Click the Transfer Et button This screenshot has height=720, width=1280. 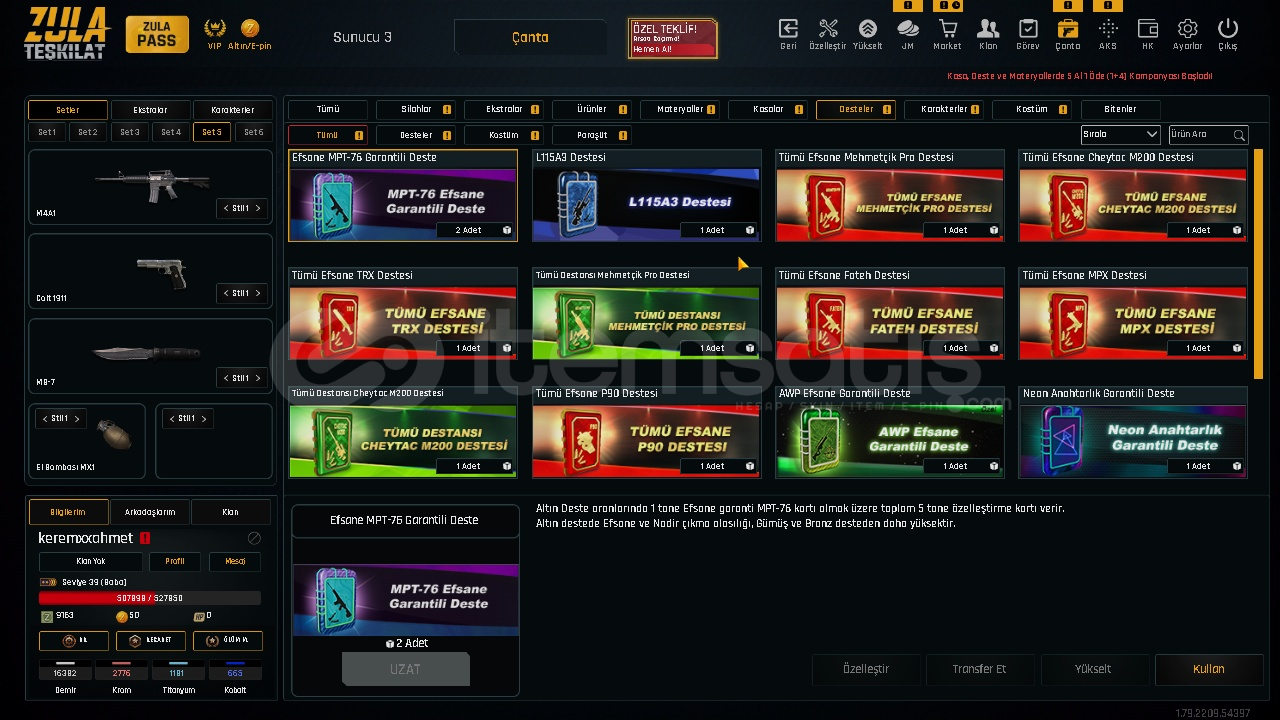[x=979, y=669]
